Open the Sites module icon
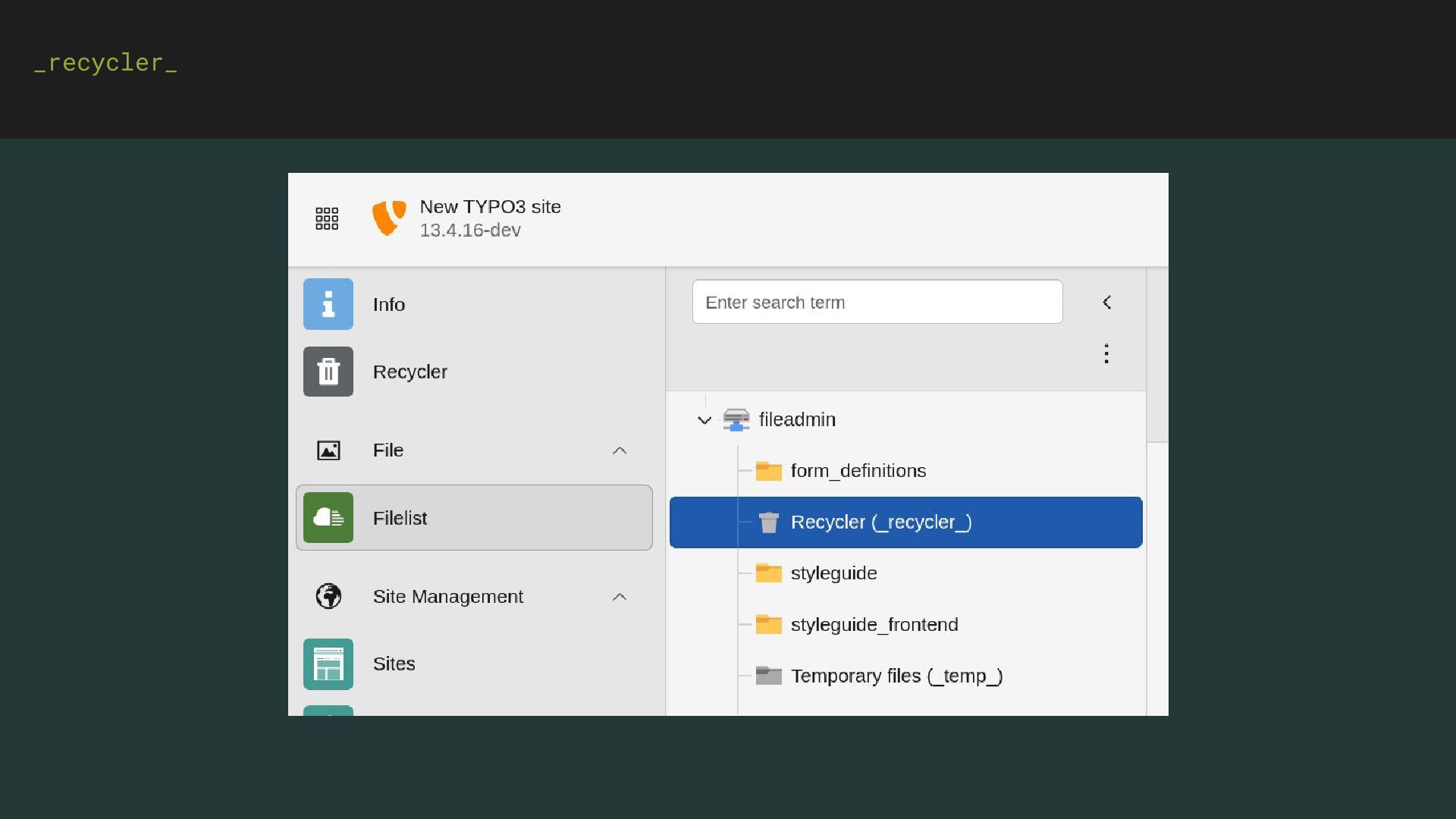This screenshot has width=1456, height=819. (328, 664)
